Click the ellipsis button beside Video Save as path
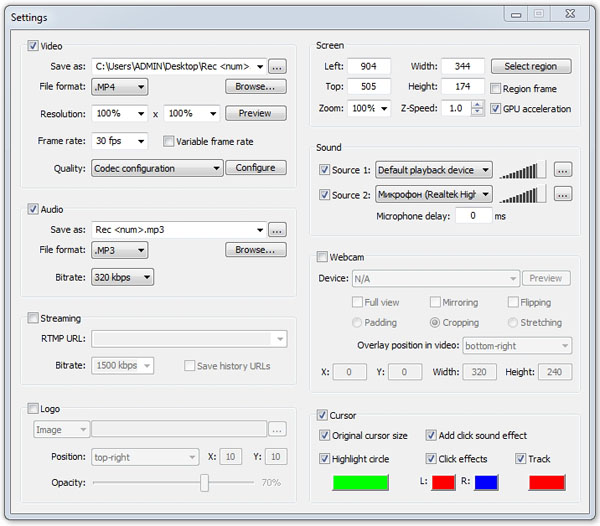 277,67
